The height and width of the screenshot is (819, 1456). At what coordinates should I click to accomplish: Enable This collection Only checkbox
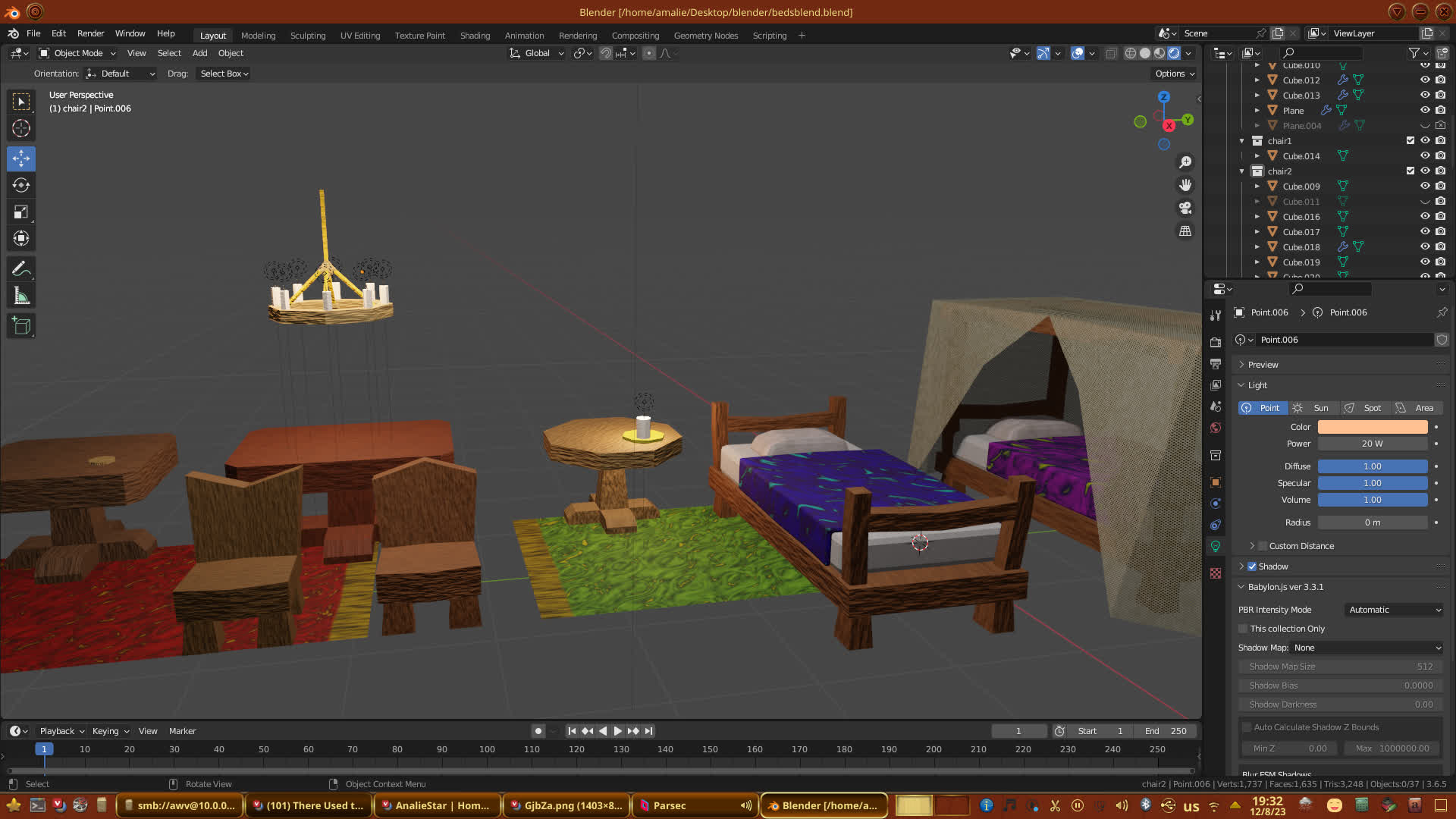point(1243,629)
